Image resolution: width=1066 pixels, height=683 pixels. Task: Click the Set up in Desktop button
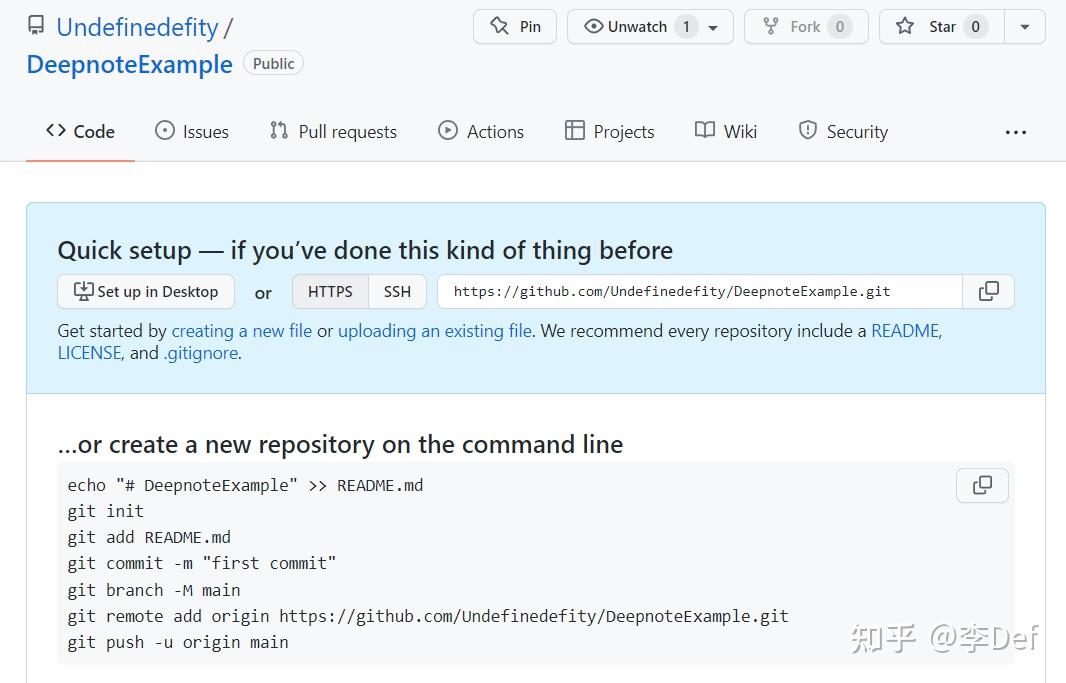pos(146,291)
